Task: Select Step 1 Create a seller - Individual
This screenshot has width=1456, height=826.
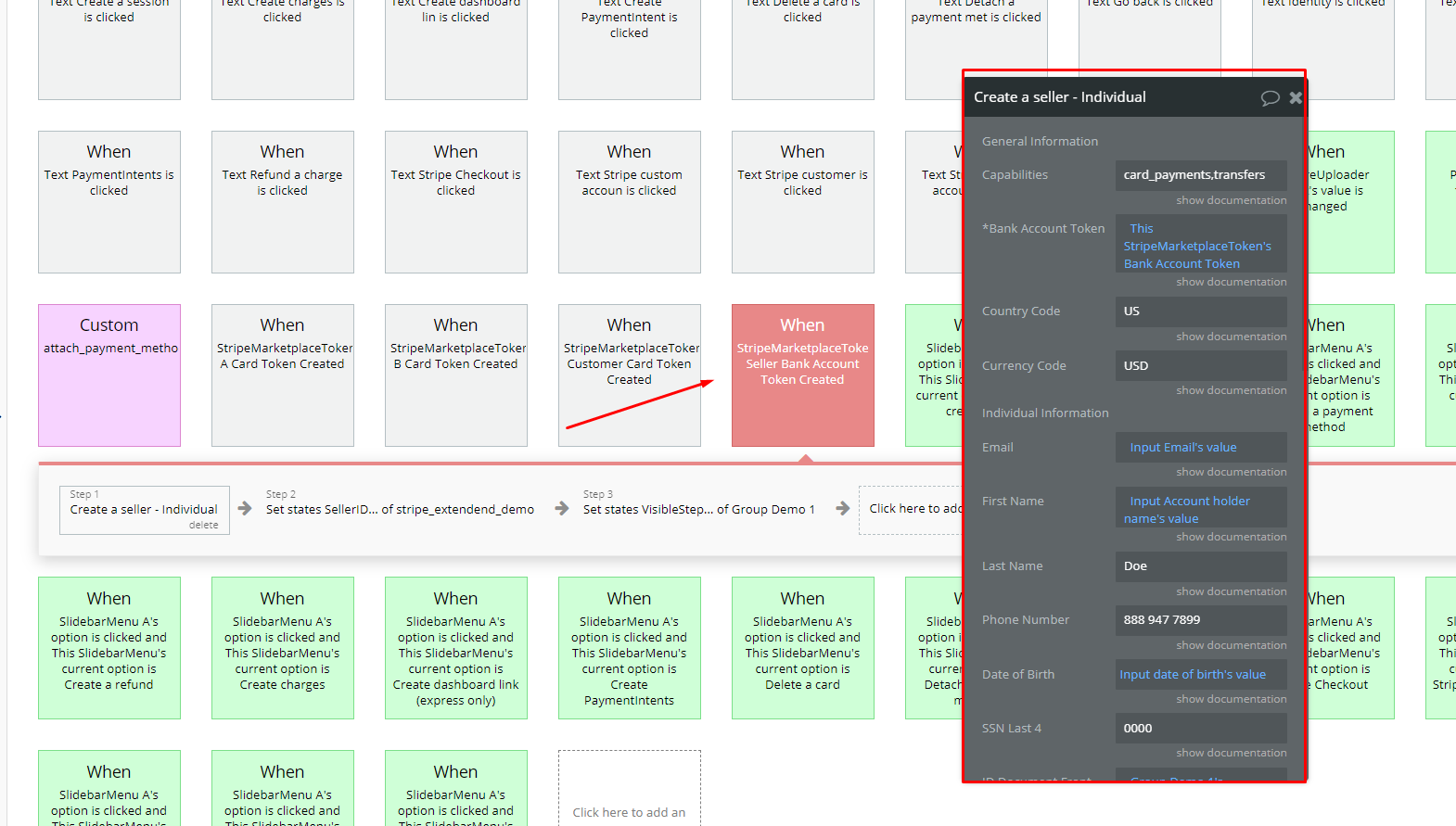Action: [x=144, y=509]
